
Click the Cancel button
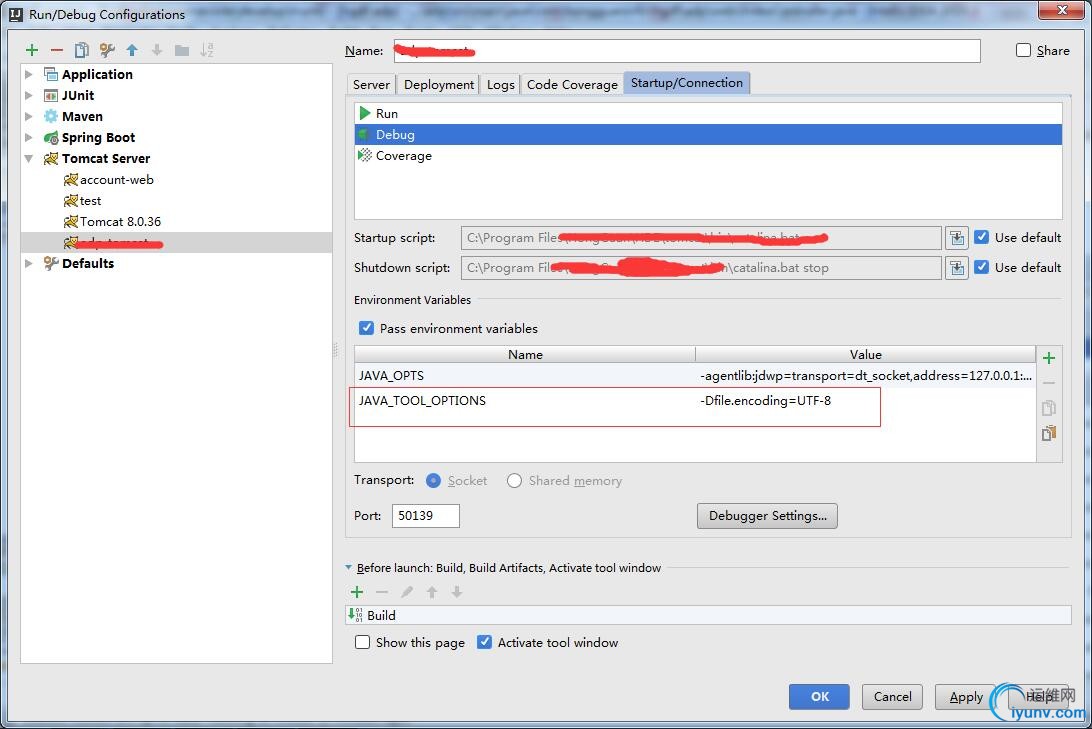tap(892, 696)
